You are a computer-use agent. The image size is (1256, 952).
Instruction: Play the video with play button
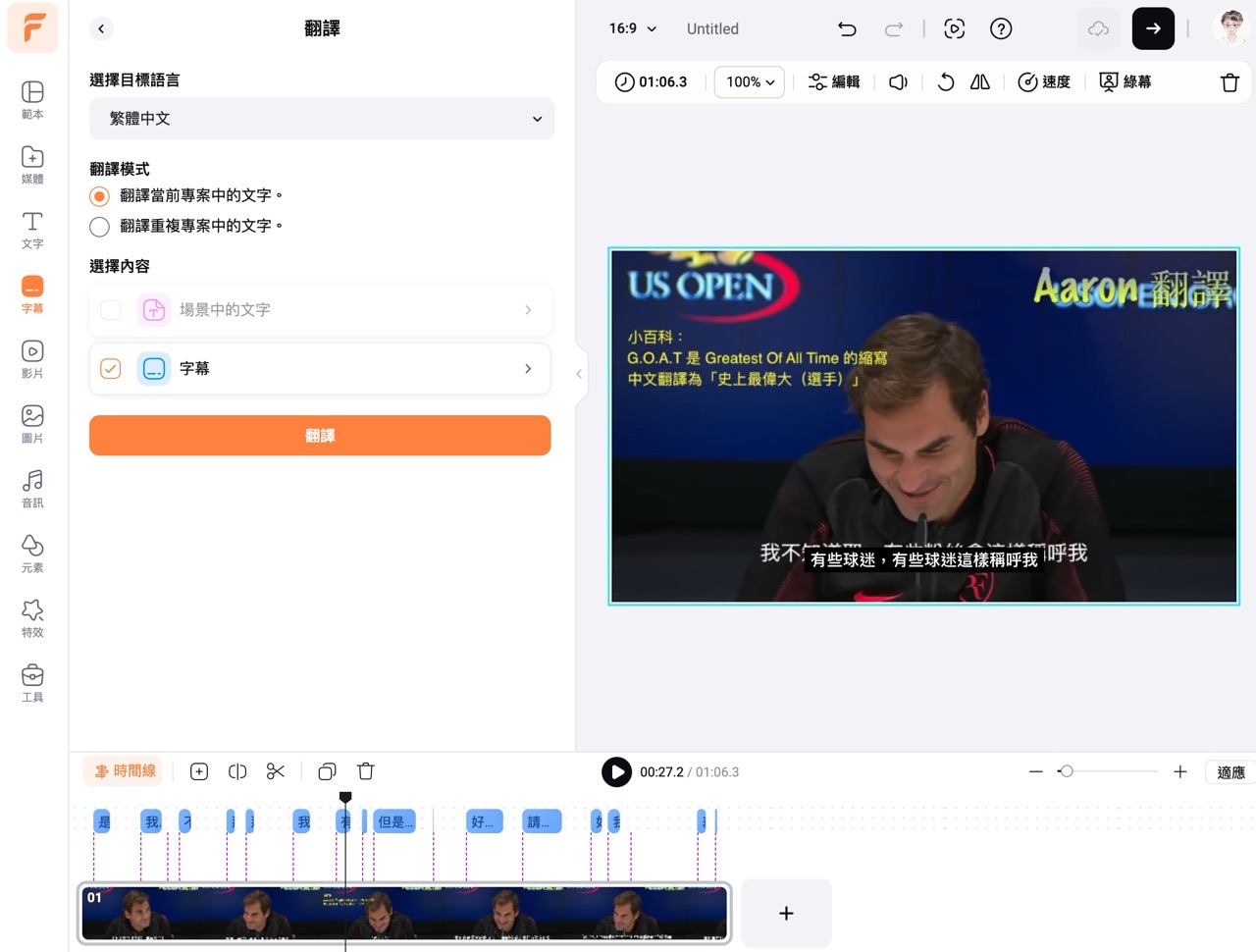(616, 772)
